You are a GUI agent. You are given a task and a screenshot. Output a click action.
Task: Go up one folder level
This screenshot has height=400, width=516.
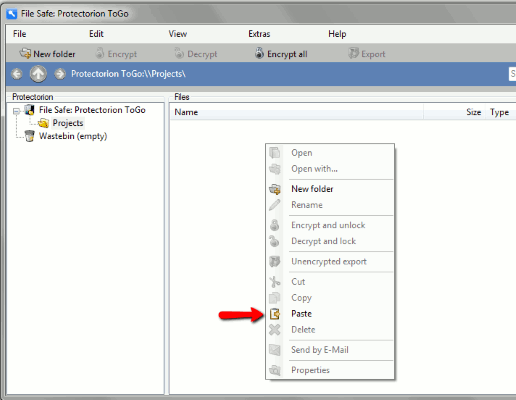38,74
